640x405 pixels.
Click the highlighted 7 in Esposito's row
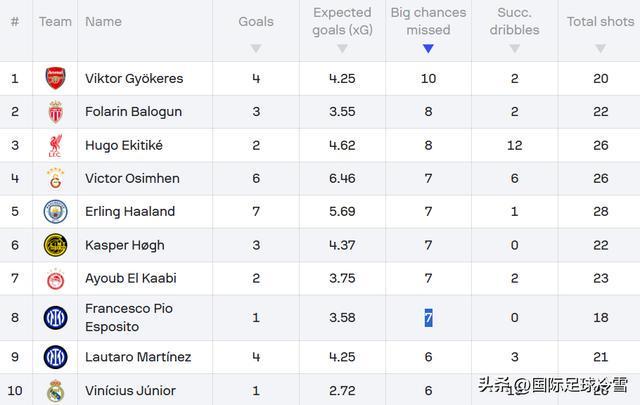coord(428,318)
